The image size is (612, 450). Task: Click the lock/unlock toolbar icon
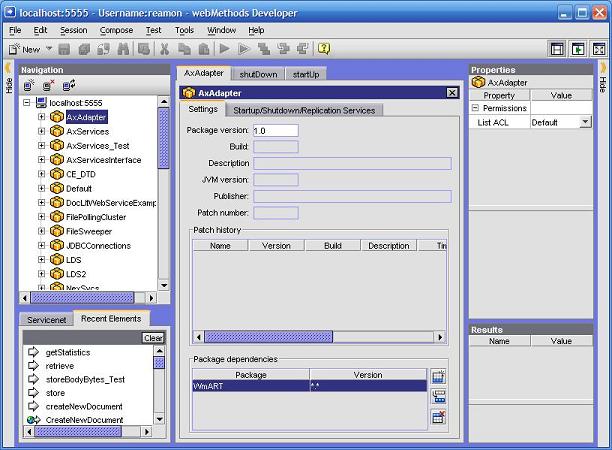103,49
